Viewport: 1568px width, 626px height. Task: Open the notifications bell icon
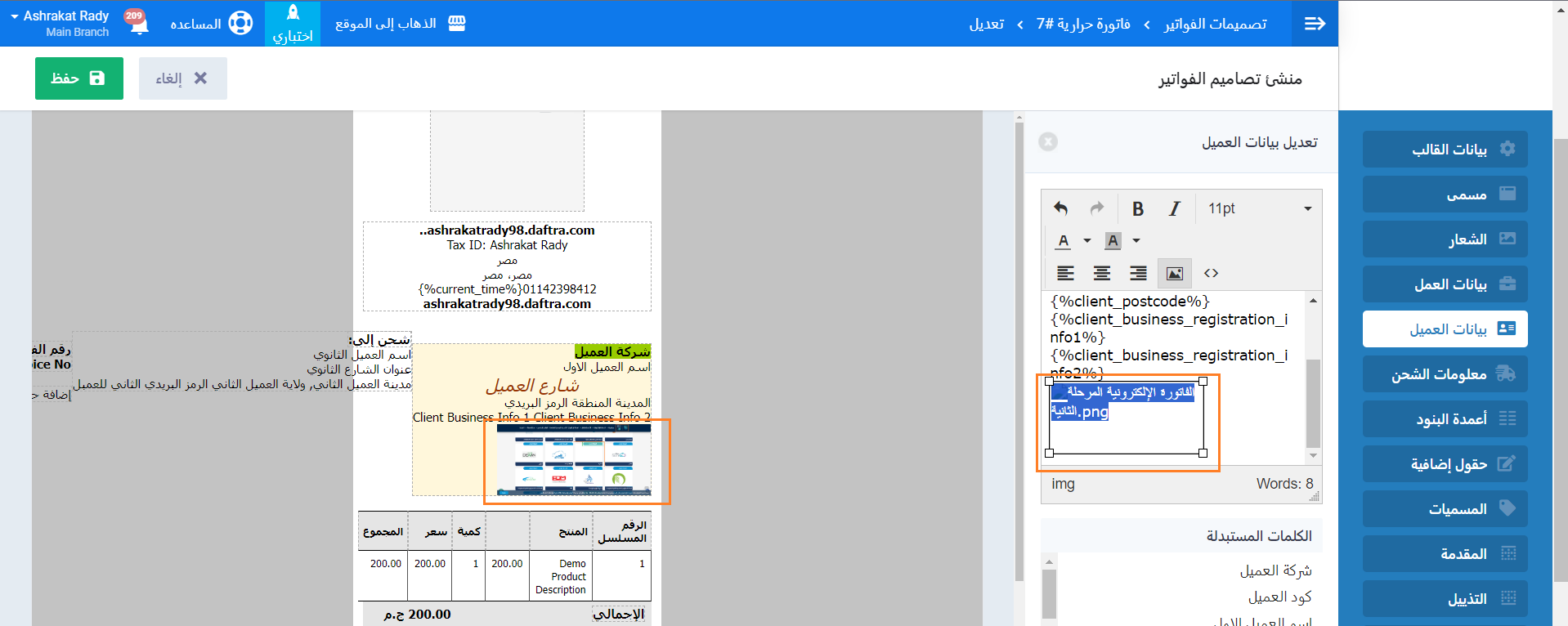(x=139, y=25)
